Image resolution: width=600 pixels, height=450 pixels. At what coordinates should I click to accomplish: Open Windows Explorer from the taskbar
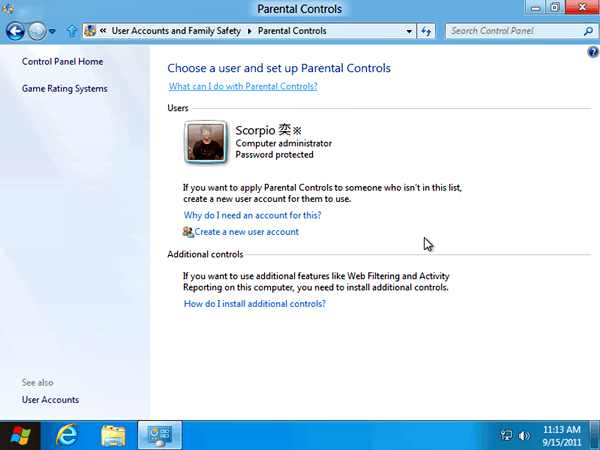(113, 435)
